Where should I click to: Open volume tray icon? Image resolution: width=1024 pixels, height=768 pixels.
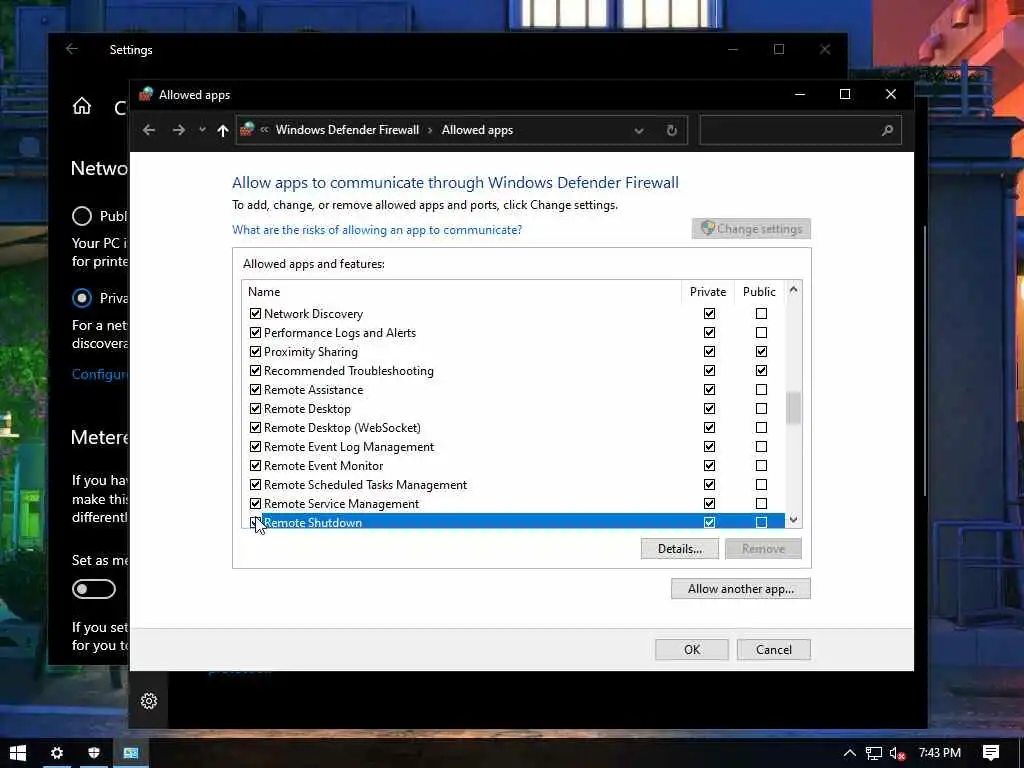[x=897, y=753]
